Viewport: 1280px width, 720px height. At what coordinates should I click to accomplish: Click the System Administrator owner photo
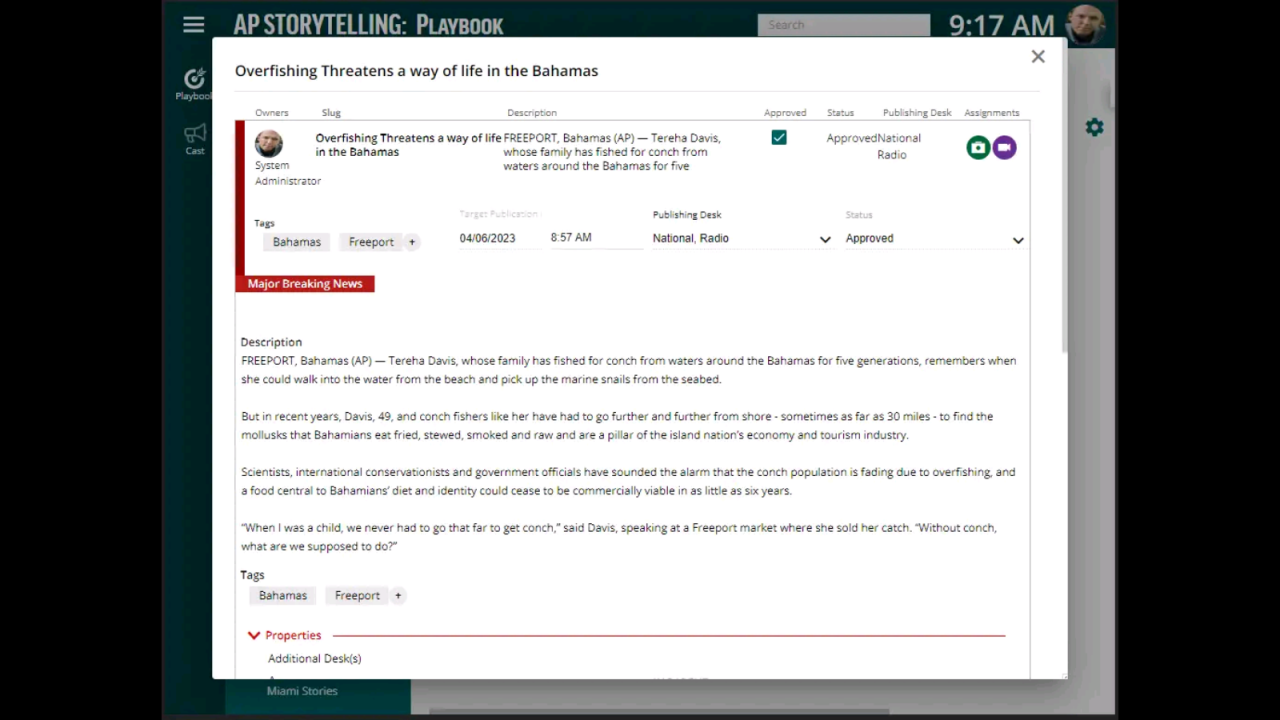269,143
